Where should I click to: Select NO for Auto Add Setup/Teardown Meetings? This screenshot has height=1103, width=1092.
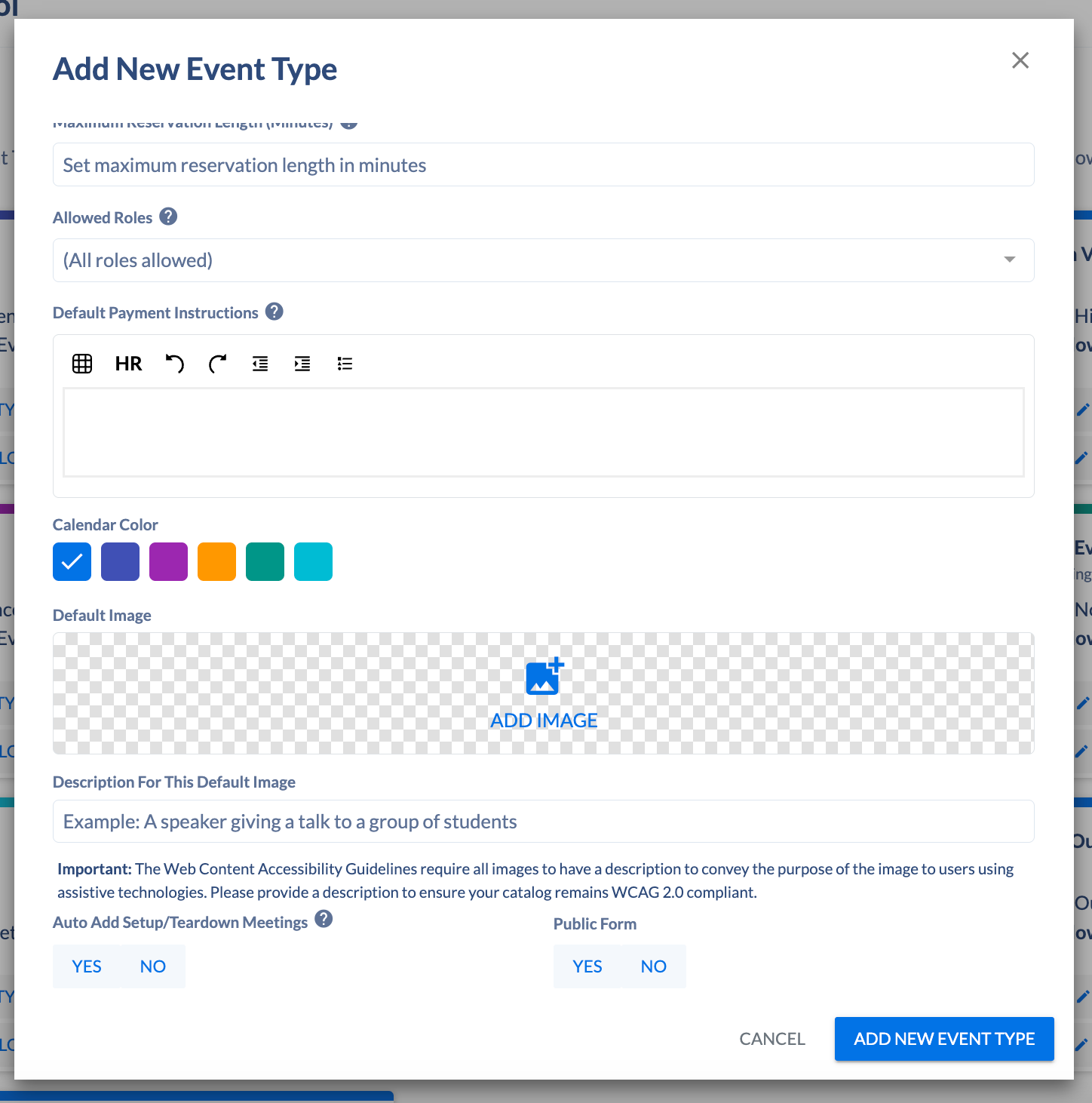(153, 966)
